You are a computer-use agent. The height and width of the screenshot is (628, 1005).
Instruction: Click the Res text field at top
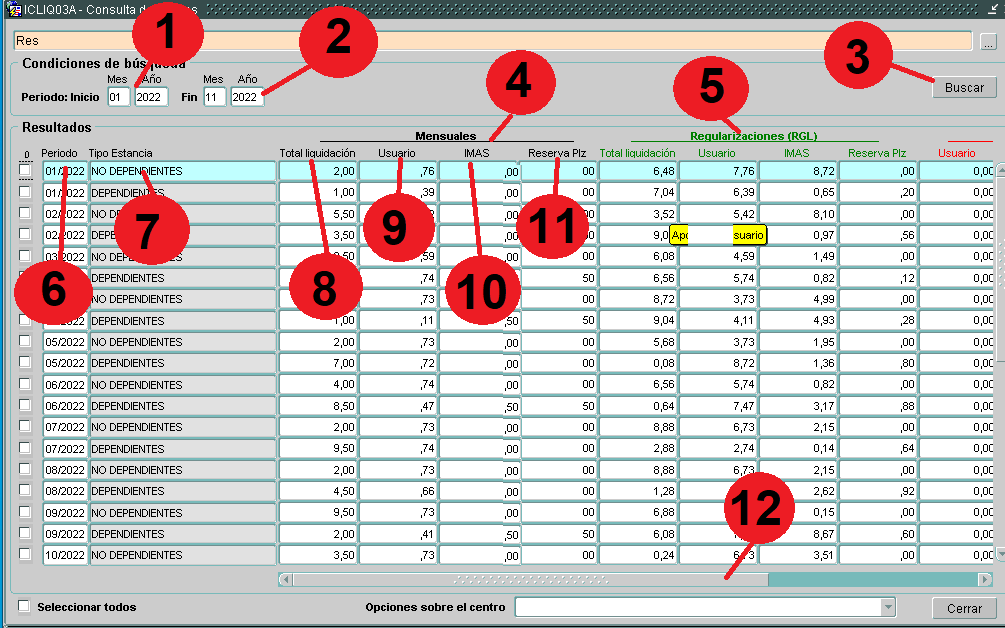[492, 41]
